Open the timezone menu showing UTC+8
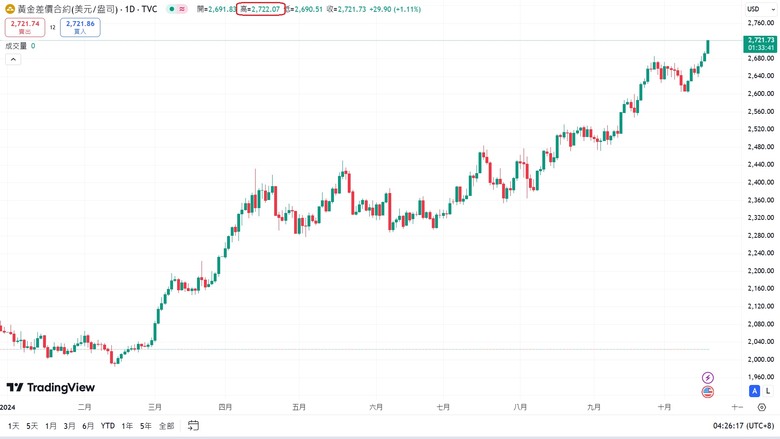The image size is (780, 439). click(x=743, y=426)
